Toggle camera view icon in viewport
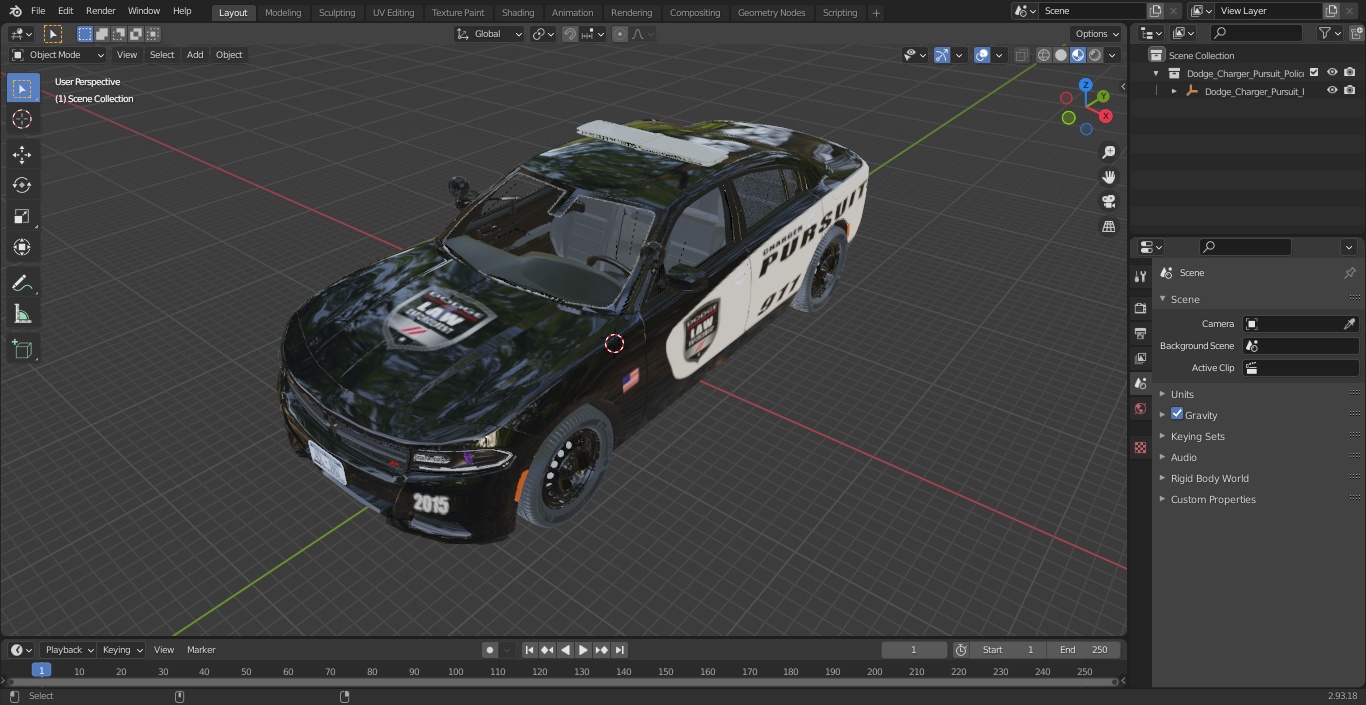The height and width of the screenshot is (705, 1366). tap(1108, 202)
